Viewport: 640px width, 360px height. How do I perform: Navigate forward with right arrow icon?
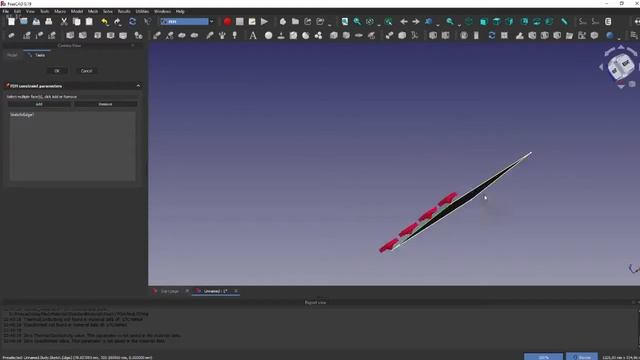416,22
